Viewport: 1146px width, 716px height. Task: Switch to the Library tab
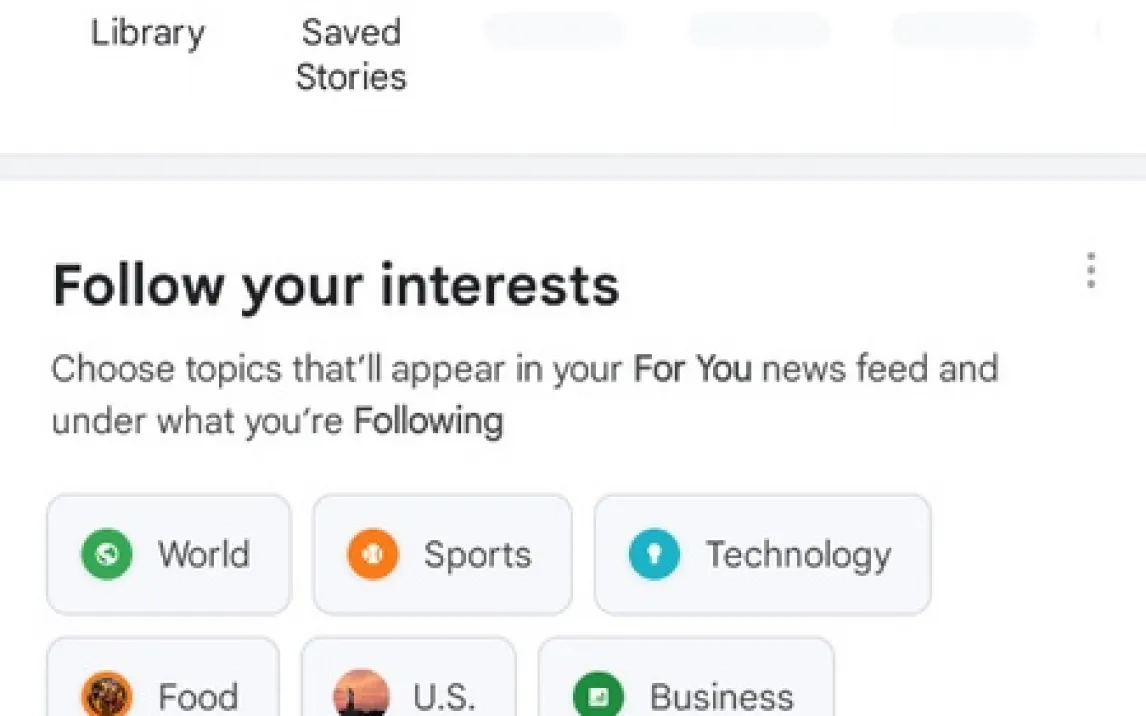pos(148,33)
